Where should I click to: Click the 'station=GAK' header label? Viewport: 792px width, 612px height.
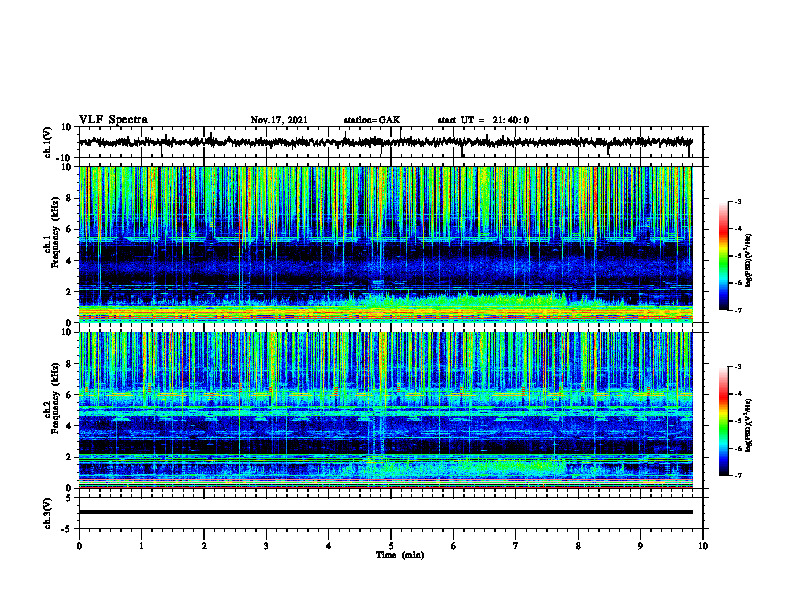click(372, 120)
